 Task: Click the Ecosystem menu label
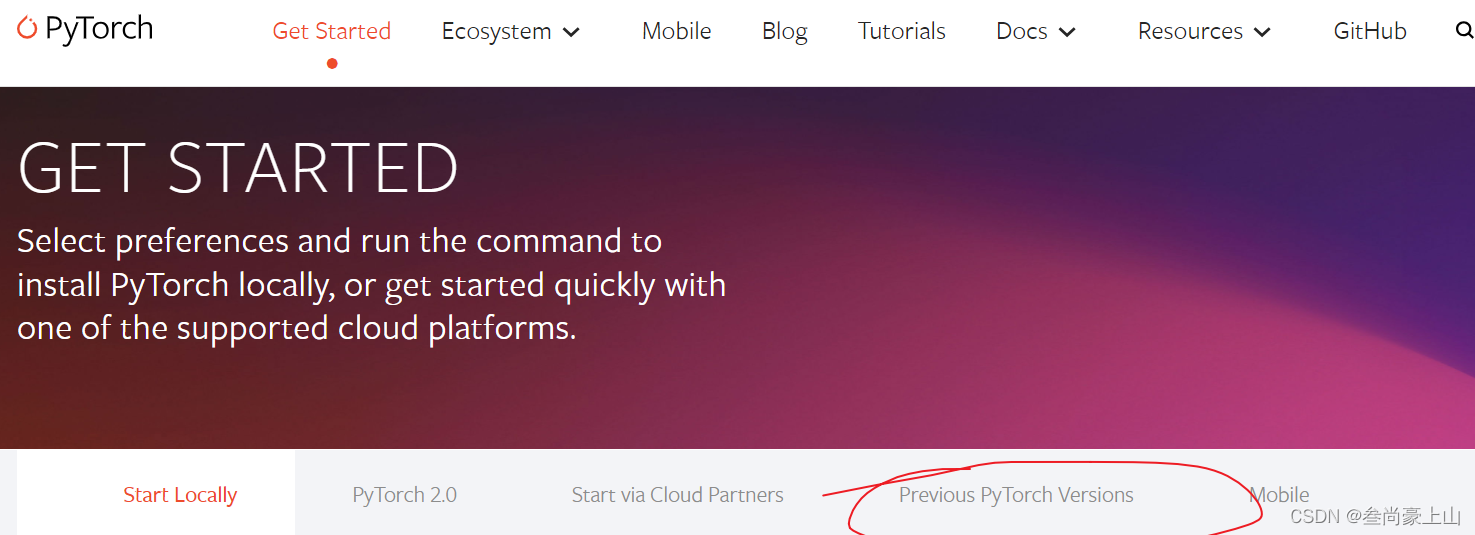click(x=497, y=31)
